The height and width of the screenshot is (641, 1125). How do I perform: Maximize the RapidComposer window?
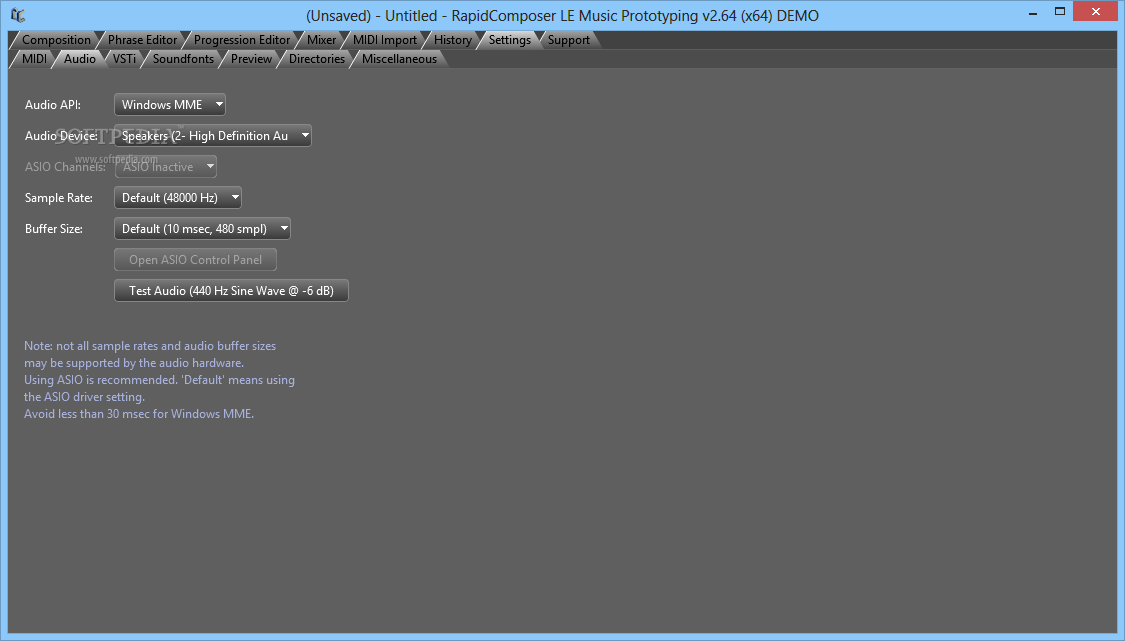(x=1060, y=12)
